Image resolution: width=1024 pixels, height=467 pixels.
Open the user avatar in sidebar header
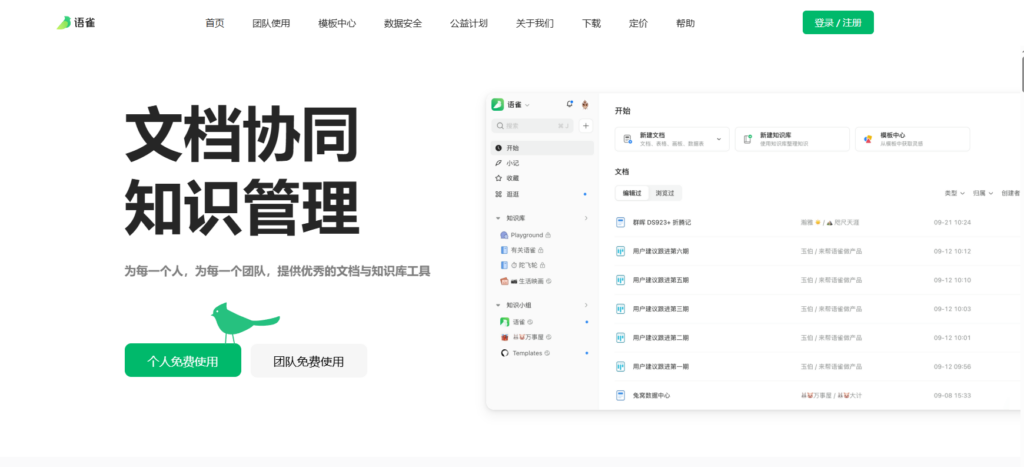(x=585, y=104)
